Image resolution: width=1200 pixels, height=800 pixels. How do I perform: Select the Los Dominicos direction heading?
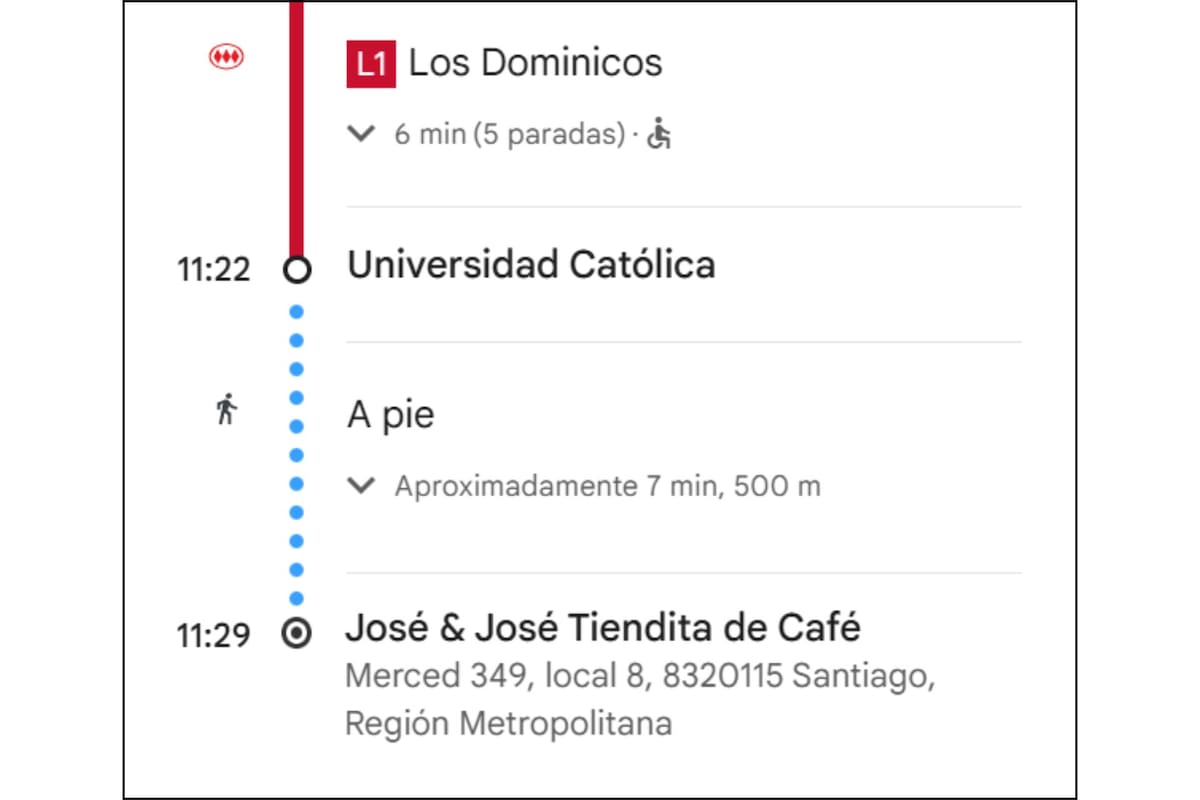(x=535, y=62)
